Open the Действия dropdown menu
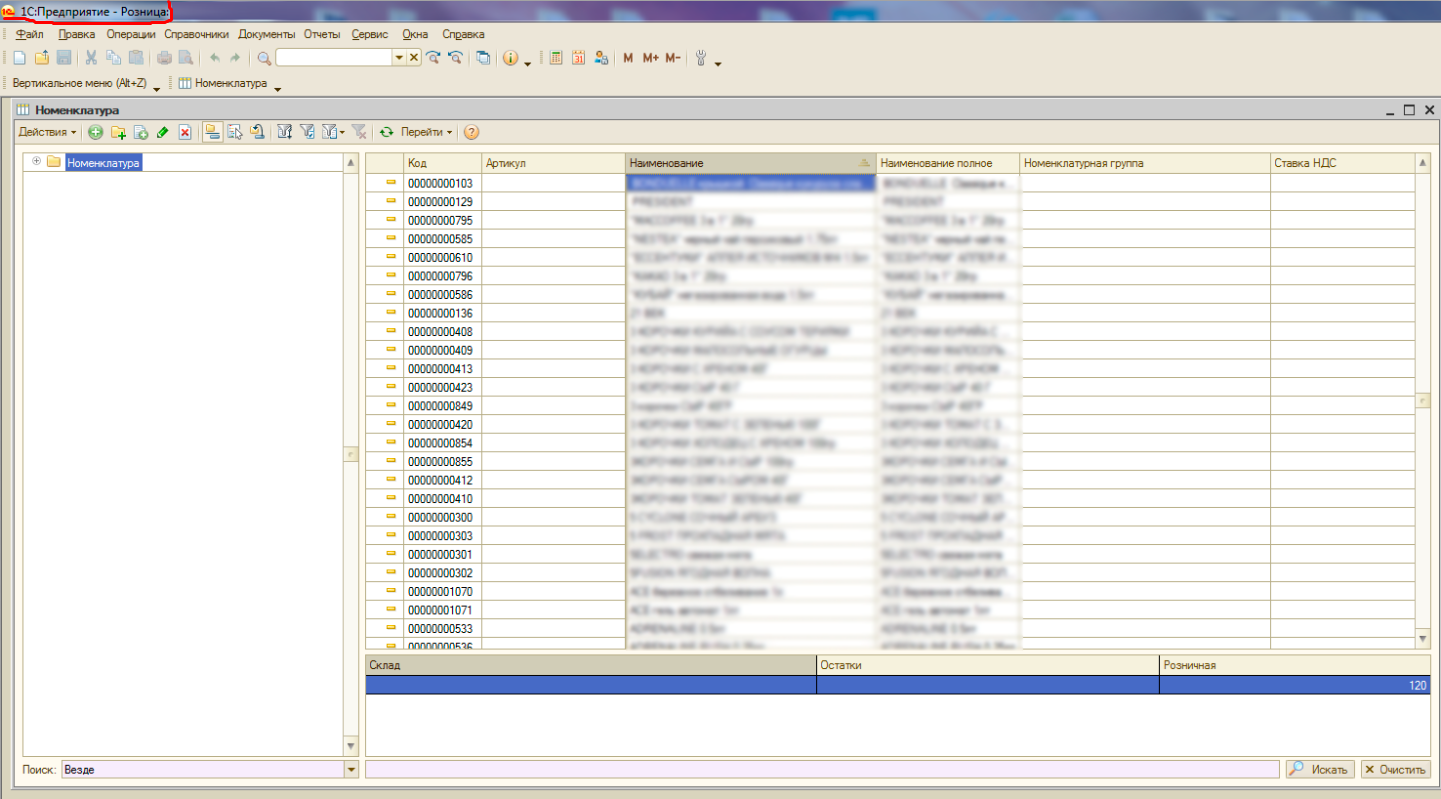Viewport: 1441px width, 799px height. [x=46, y=132]
